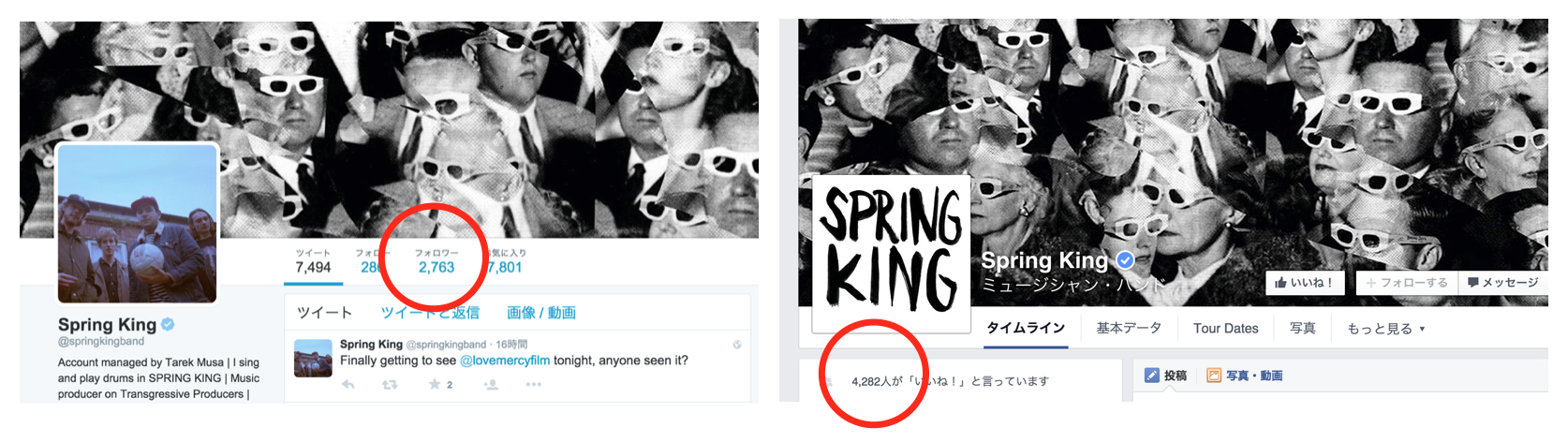This screenshot has width=1568, height=442.
Task: Click the メッセージ message button
Action: pyautogui.click(x=1502, y=283)
